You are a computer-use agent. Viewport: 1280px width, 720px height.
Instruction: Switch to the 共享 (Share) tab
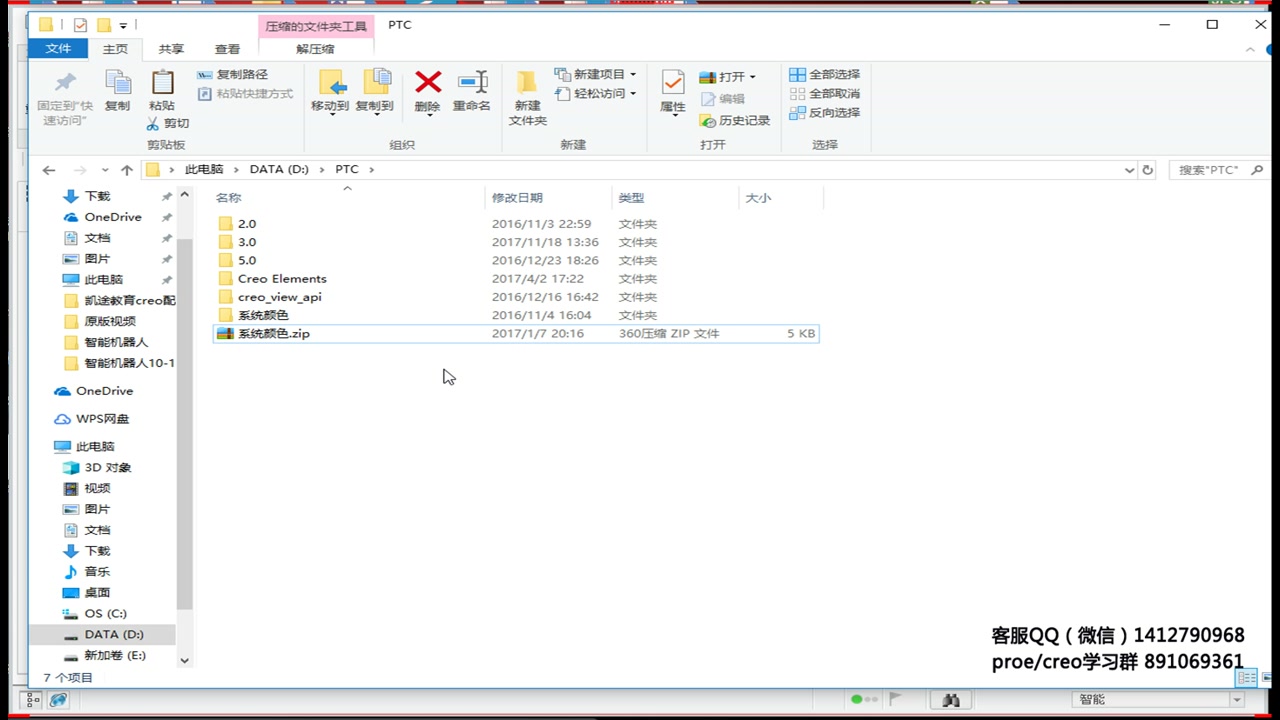click(171, 48)
